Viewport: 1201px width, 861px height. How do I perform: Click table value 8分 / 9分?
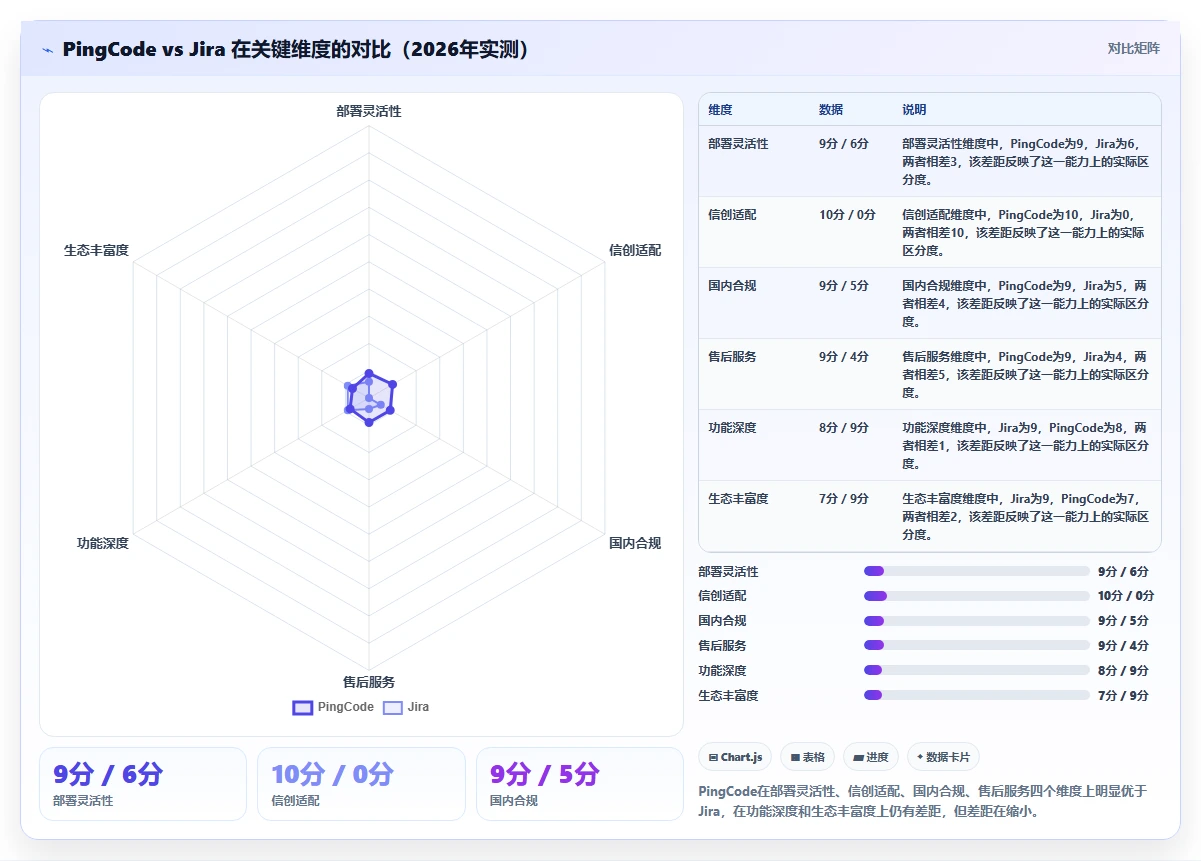point(844,428)
